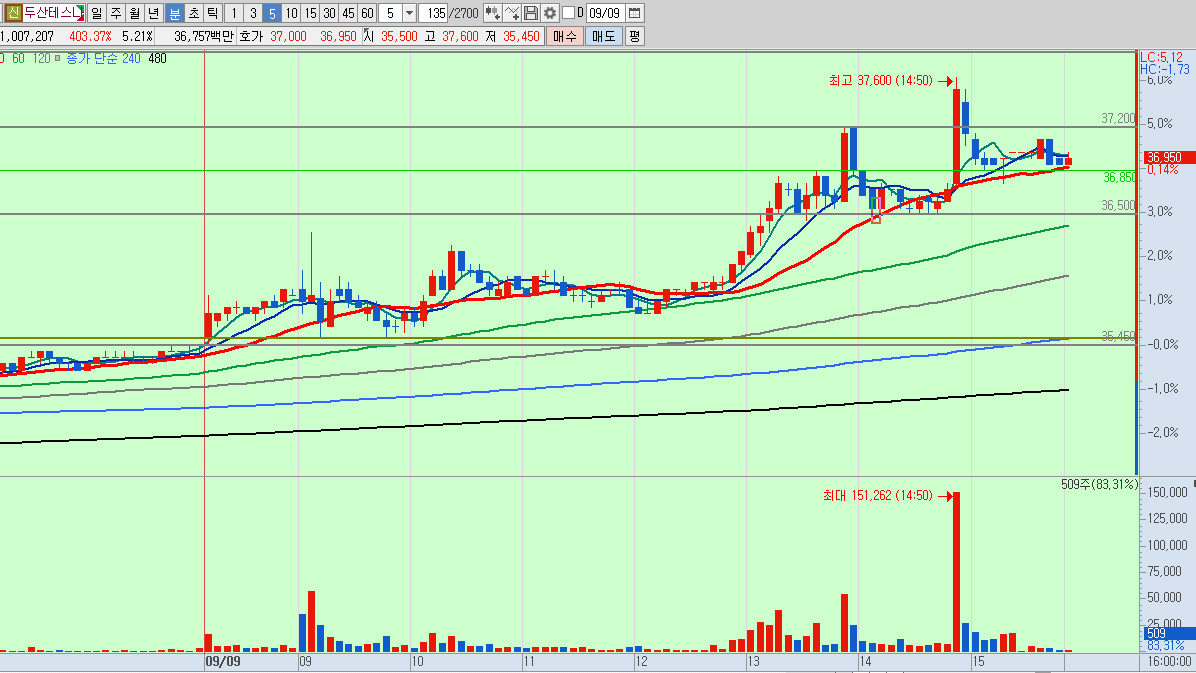Open the interval value dropdown arrow
Viewport: 1196px width, 673px height.
[x=409, y=13]
